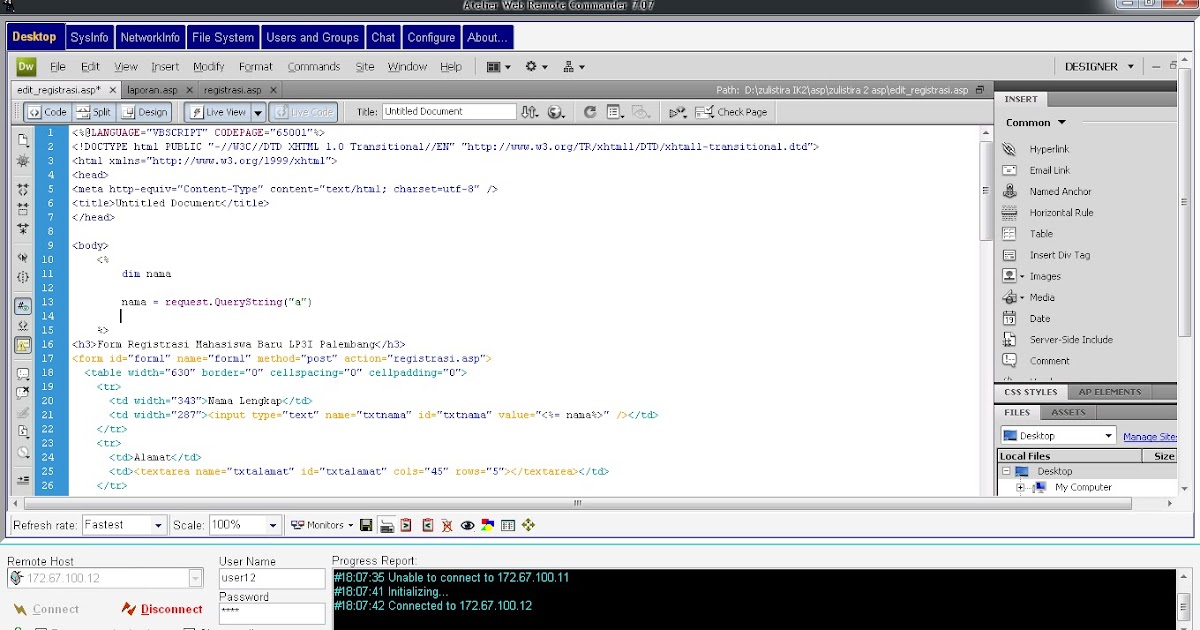Choose Insert Div Tag item
The width and height of the screenshot is (1200, 630).
click(x=1059, y=255)
